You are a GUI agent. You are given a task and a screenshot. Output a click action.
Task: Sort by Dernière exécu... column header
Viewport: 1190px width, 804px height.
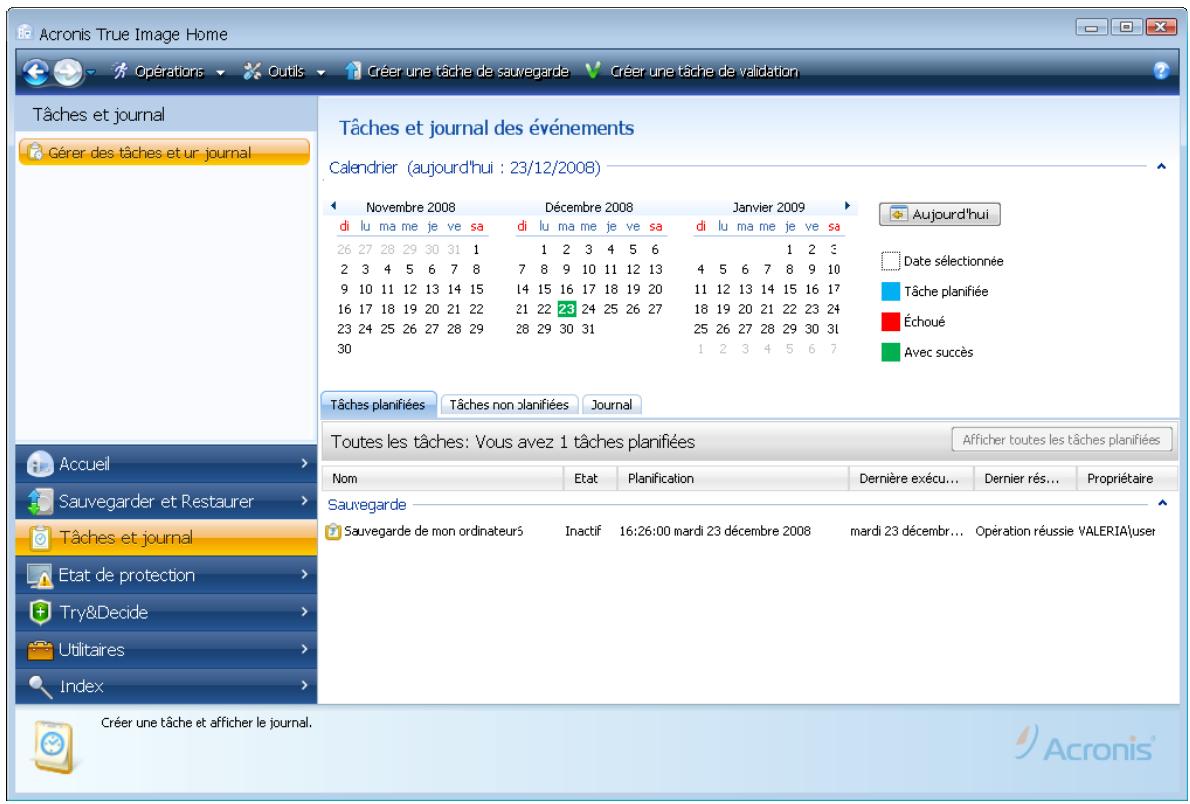(911, 478)
